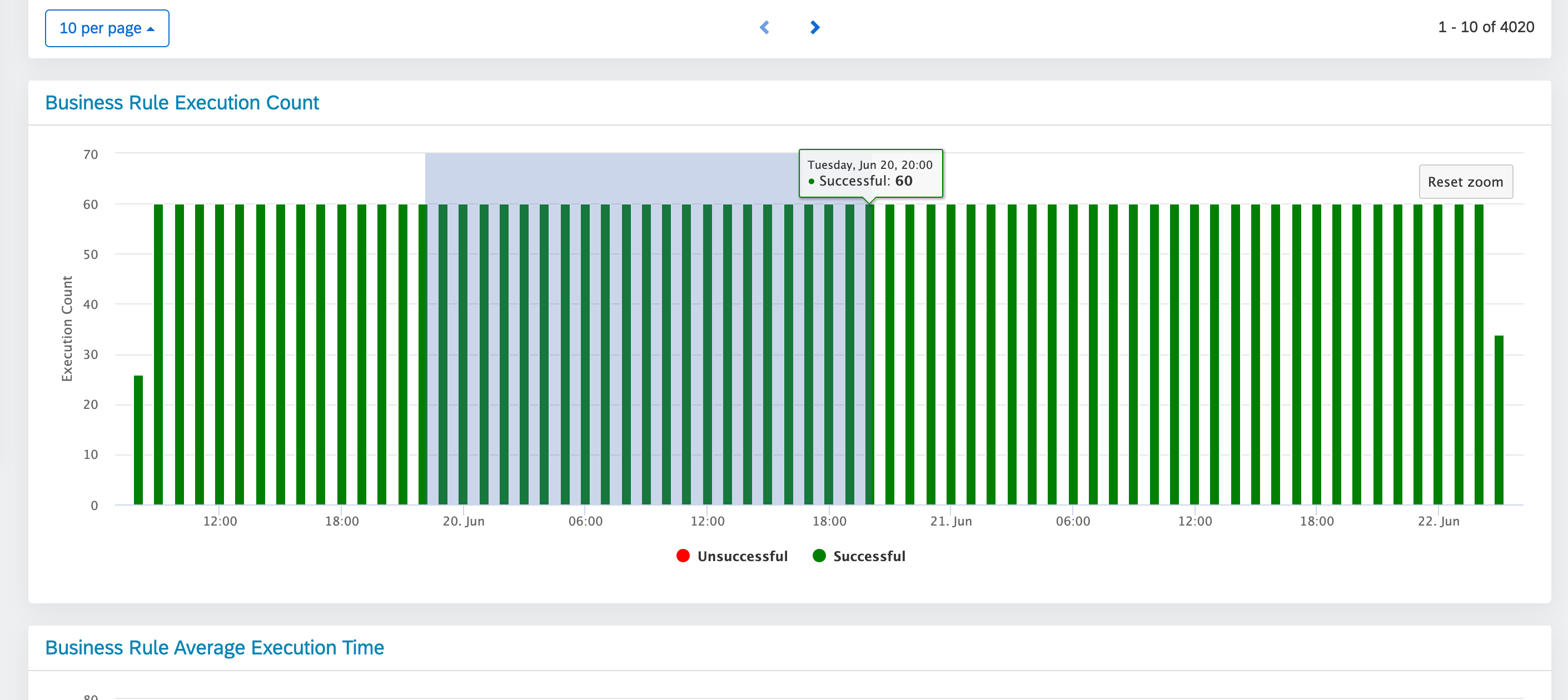Screen dimensions: 1568x700
Task: Click the Reset zoom button
Action: click(x=1465, y=182)
